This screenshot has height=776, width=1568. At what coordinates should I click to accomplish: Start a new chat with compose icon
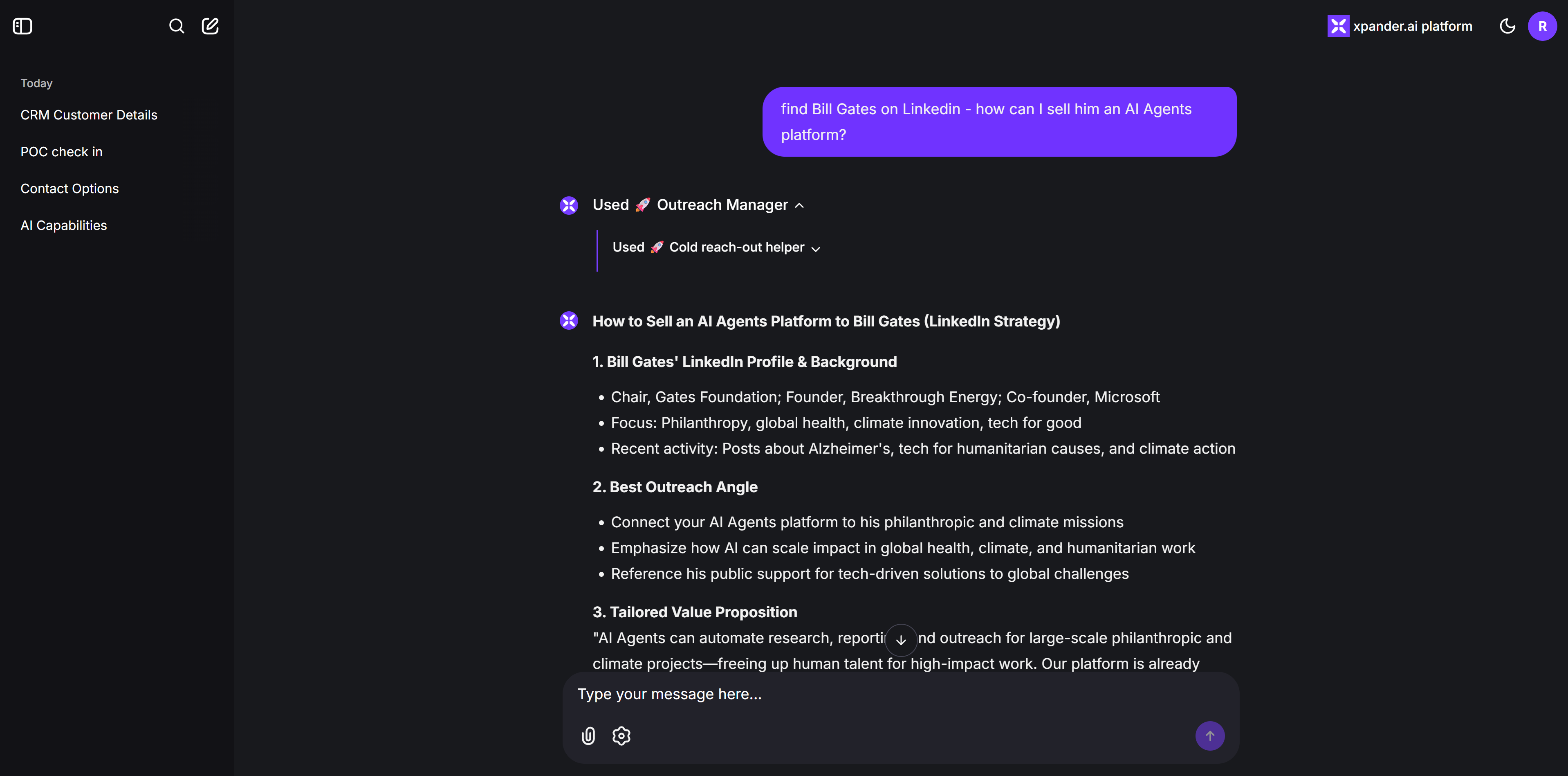tap(210, 26)
